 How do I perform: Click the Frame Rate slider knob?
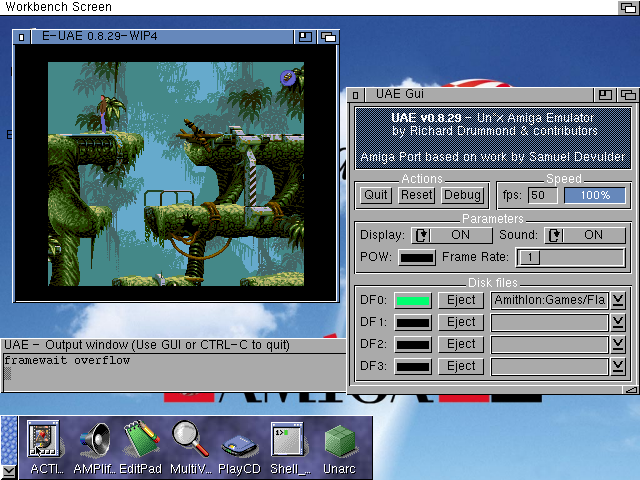tap(529, 257)
